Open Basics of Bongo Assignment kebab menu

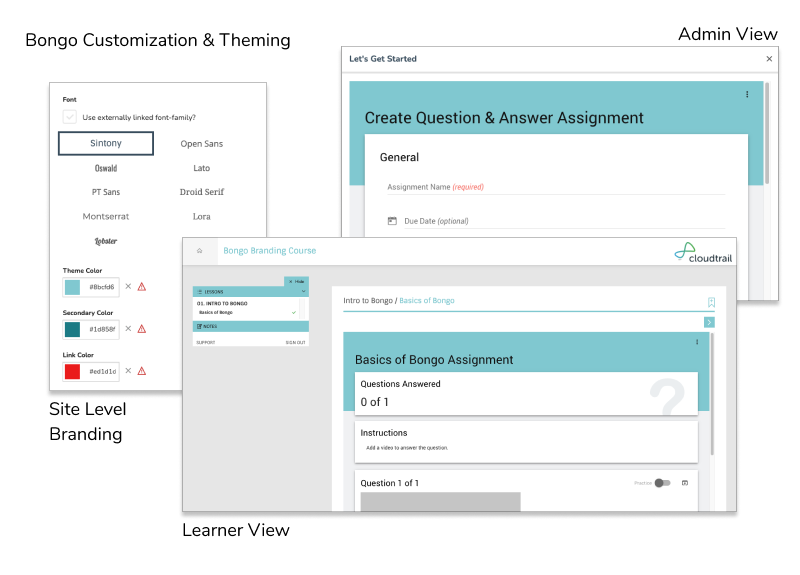point(697,342)
